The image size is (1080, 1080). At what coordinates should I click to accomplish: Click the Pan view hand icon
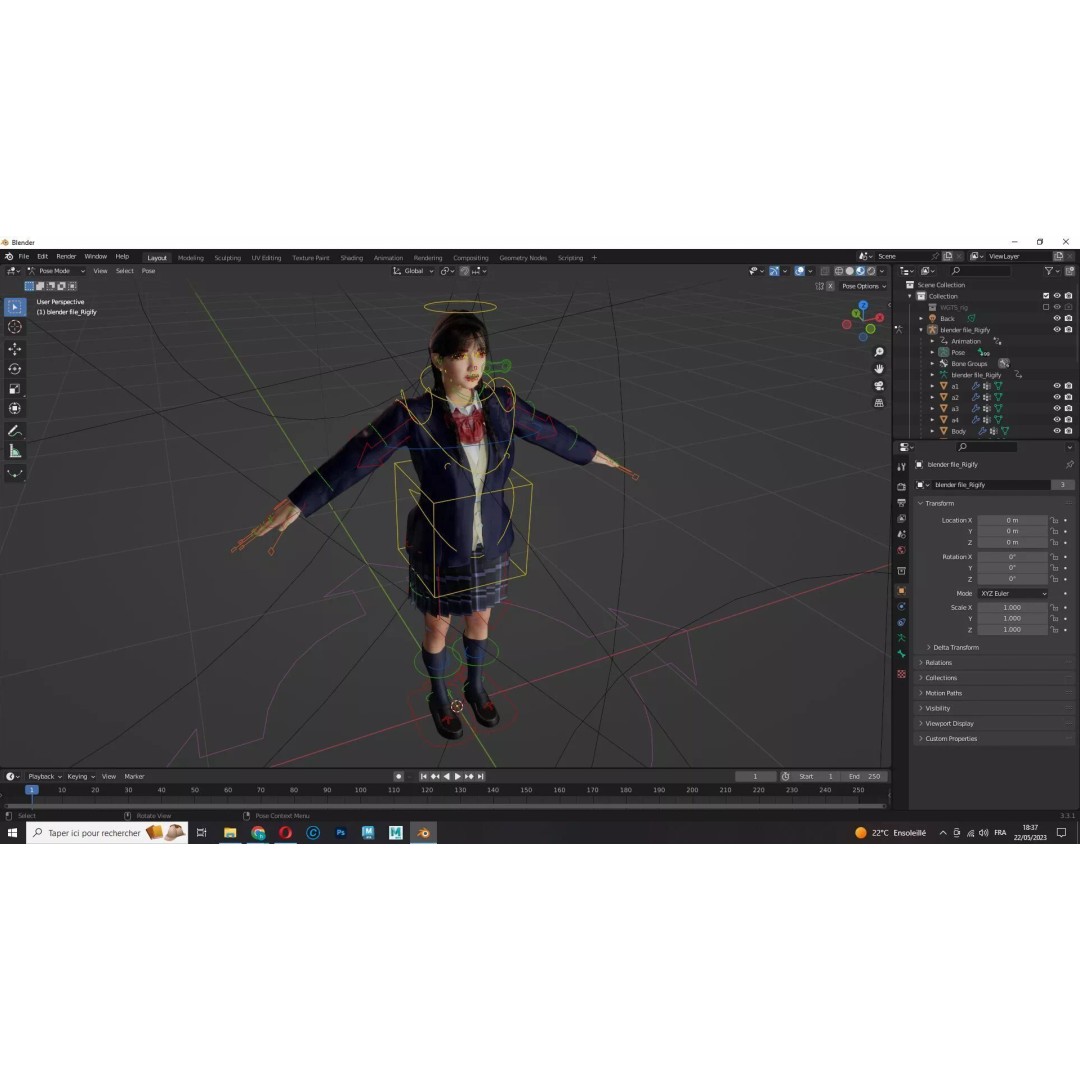point(879,369)
